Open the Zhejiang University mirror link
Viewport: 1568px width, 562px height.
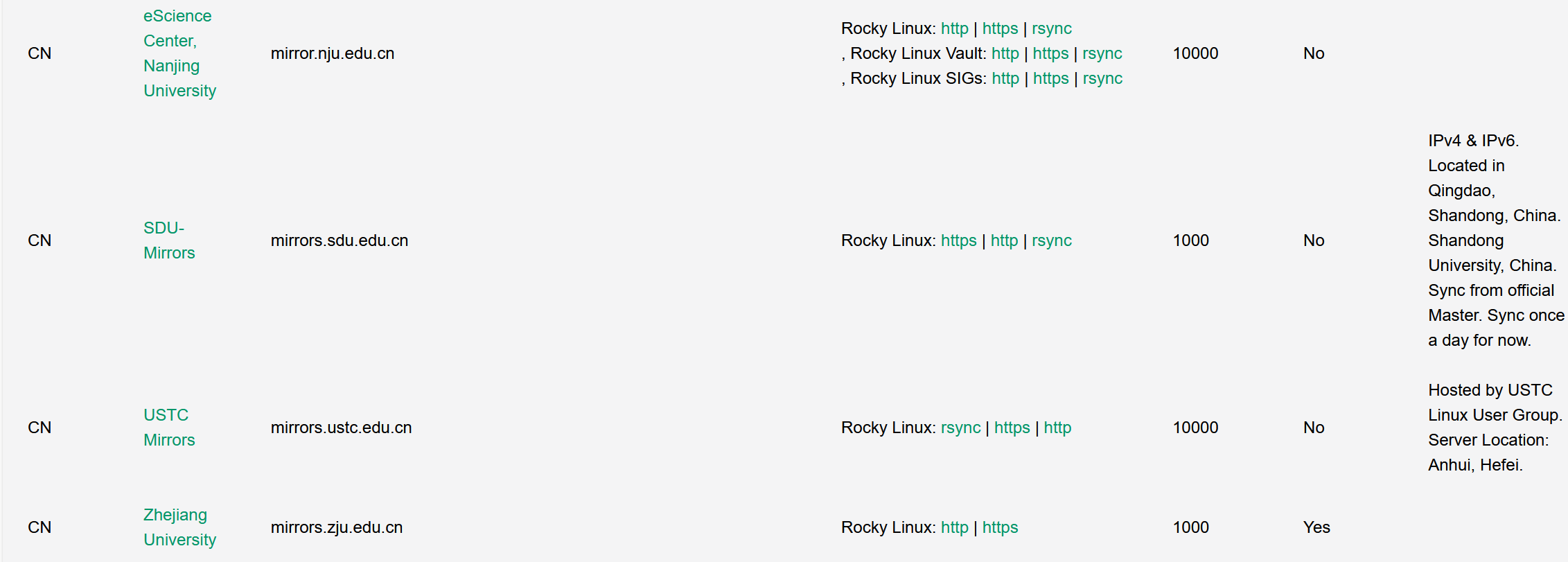[179, 527]
